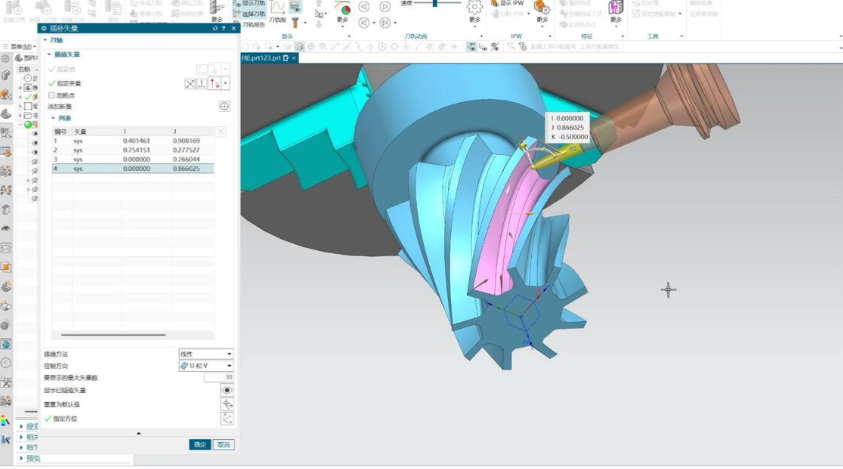Click the play forward button in tool path animation
The image size is (843, 469).
(x=385, y=6)
